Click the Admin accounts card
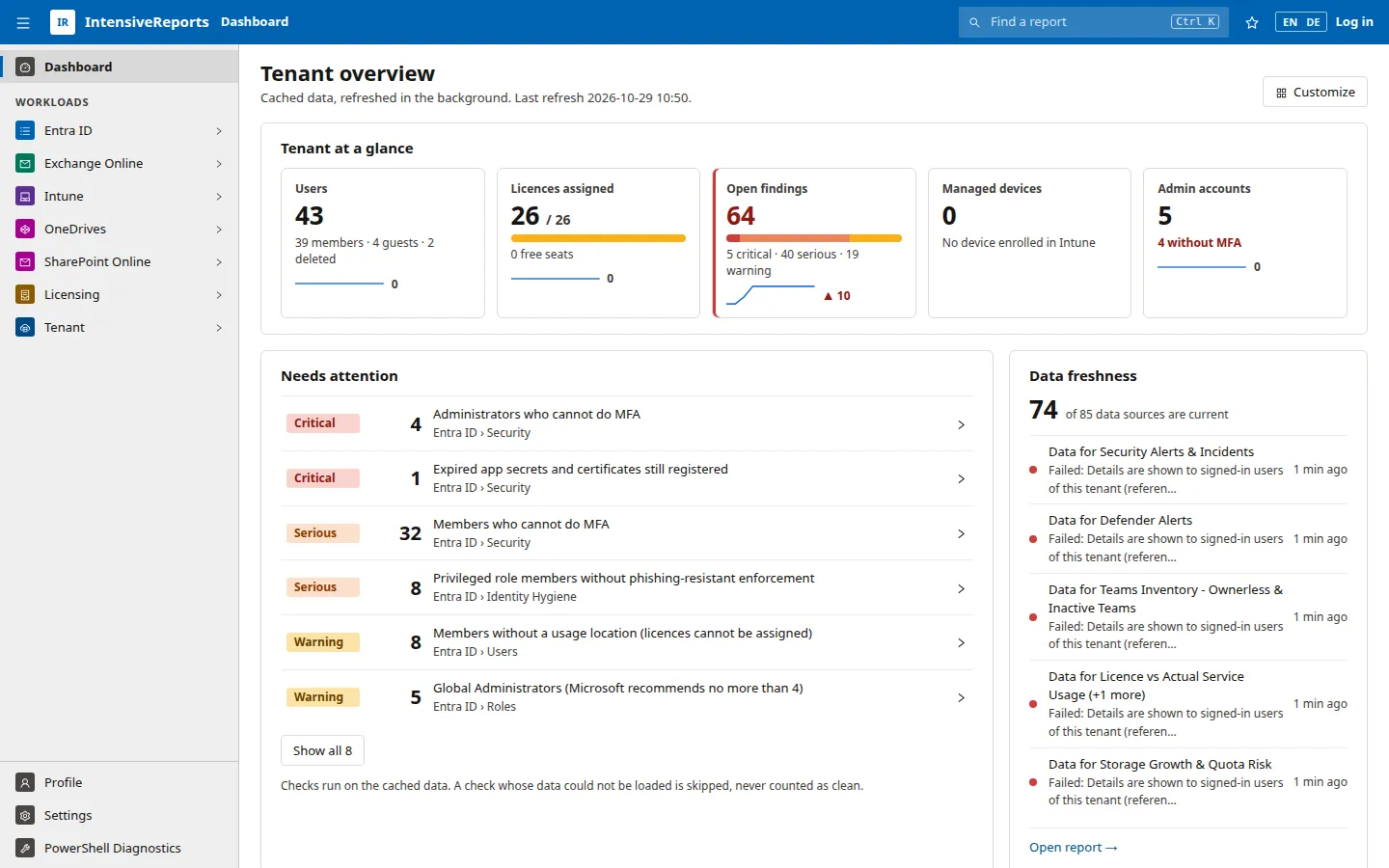 [x=1245, y=243]
